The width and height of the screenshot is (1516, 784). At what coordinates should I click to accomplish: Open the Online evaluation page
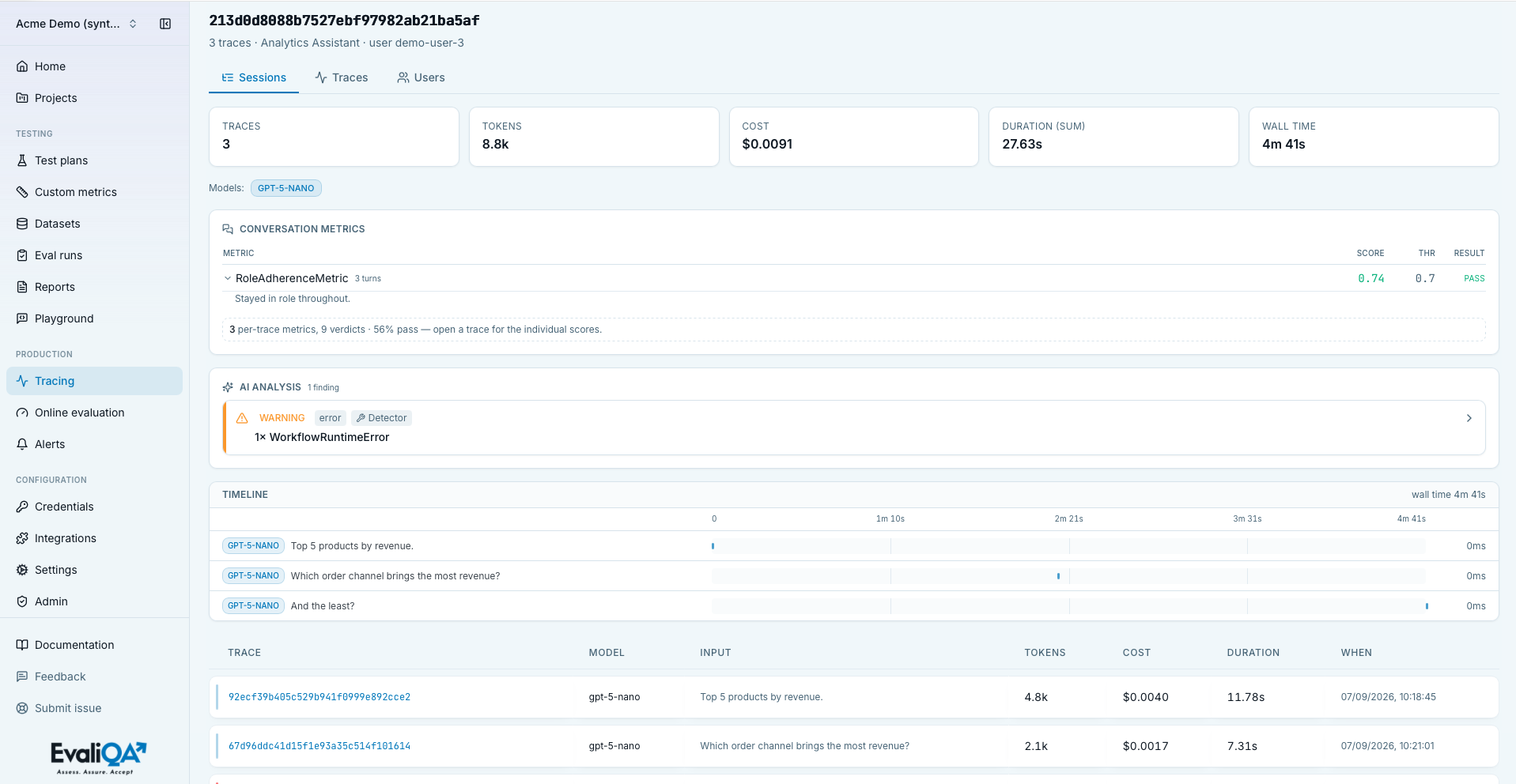pos(94,413)
